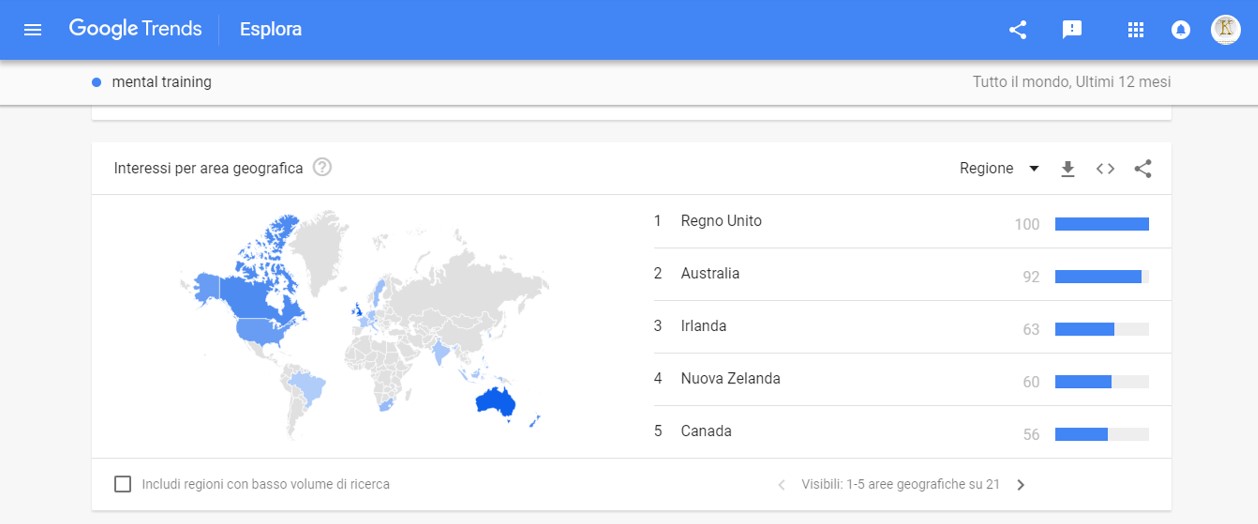Open the send feedback icon
1258x524 pixels.
pos(1072,30)
